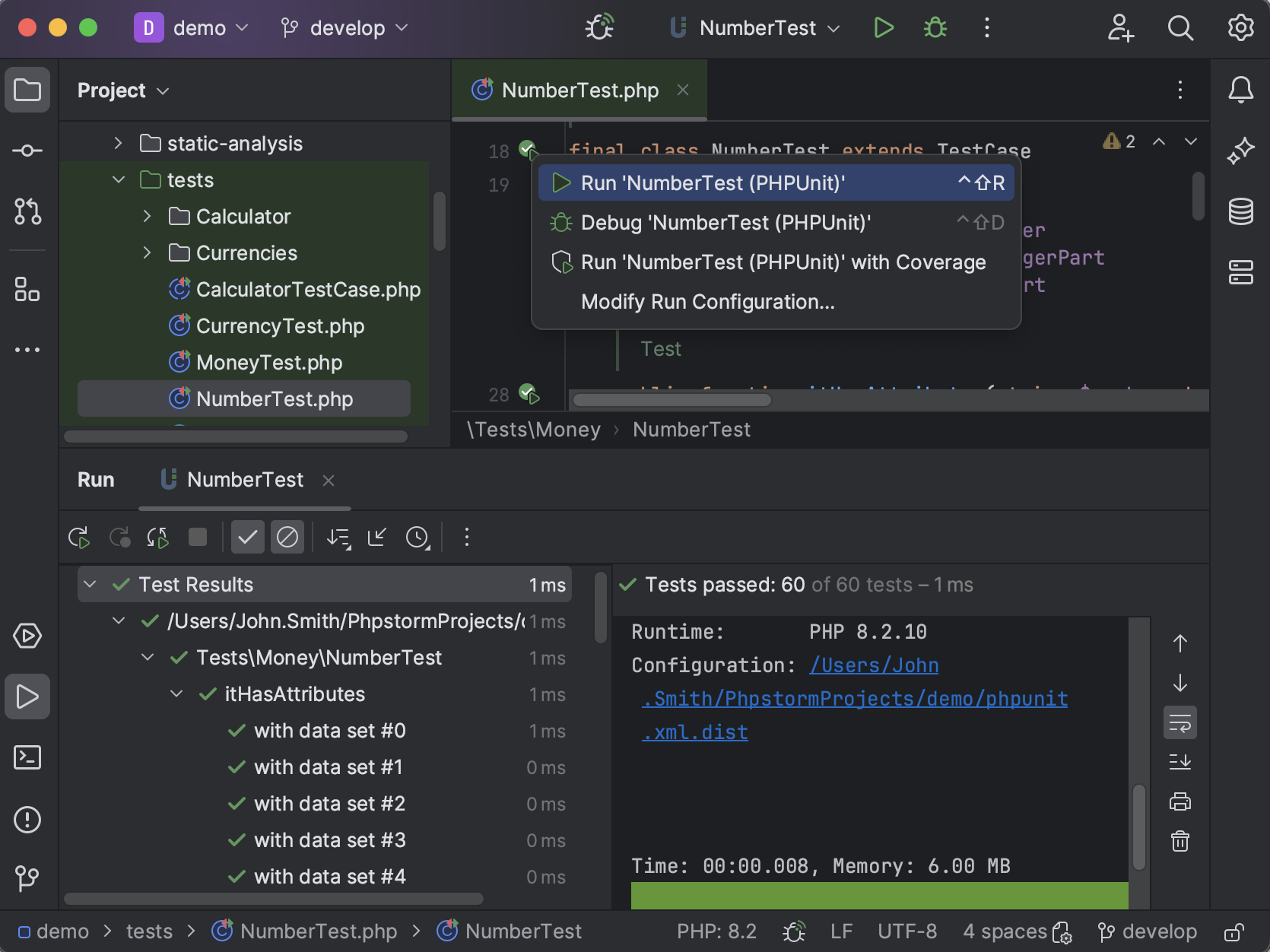This screenshot has height=952, width=1270.
Task: Open the Database tool window
Action: tap(1240, 211)
